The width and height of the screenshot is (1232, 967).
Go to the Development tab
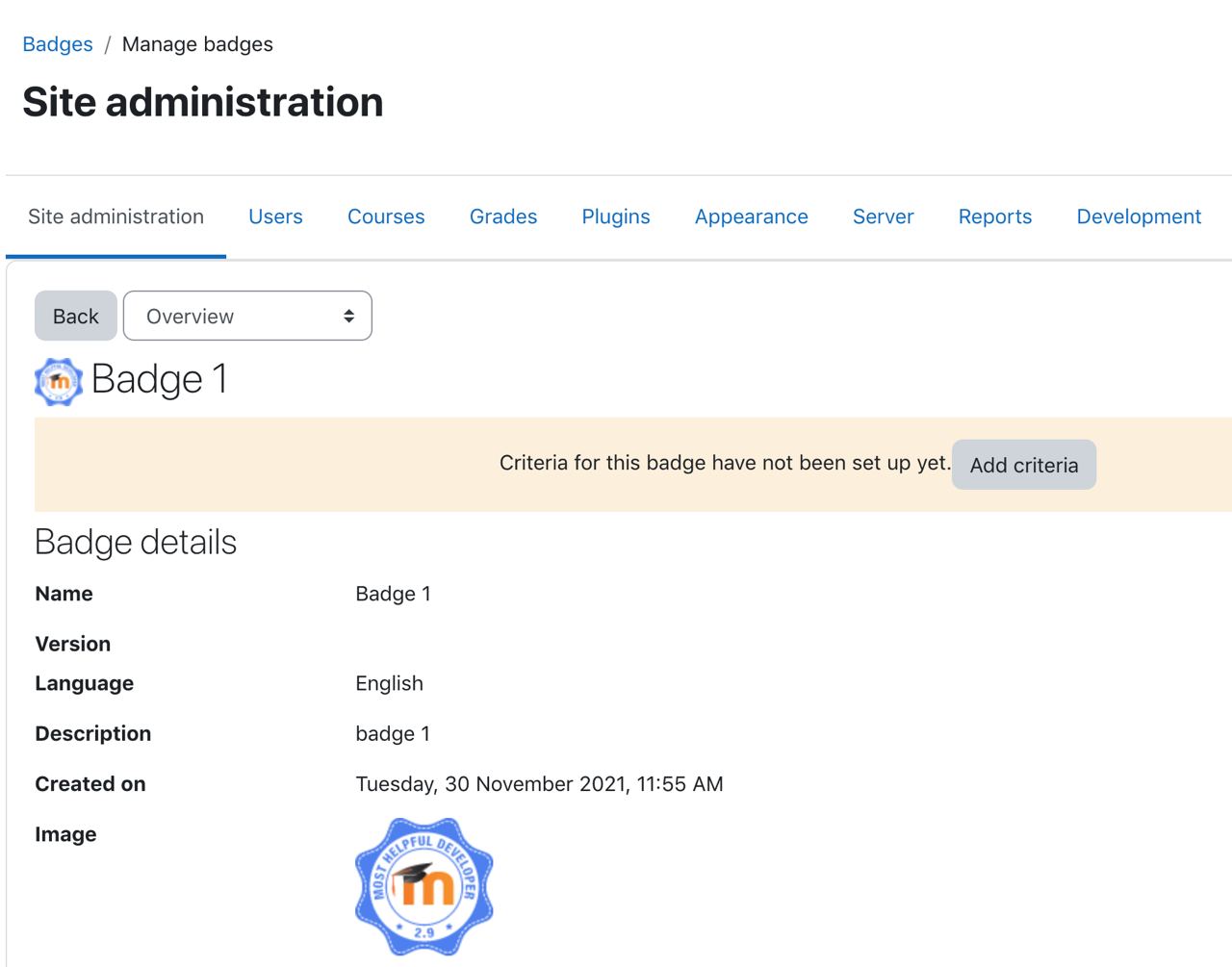[x=1139, y=216]
